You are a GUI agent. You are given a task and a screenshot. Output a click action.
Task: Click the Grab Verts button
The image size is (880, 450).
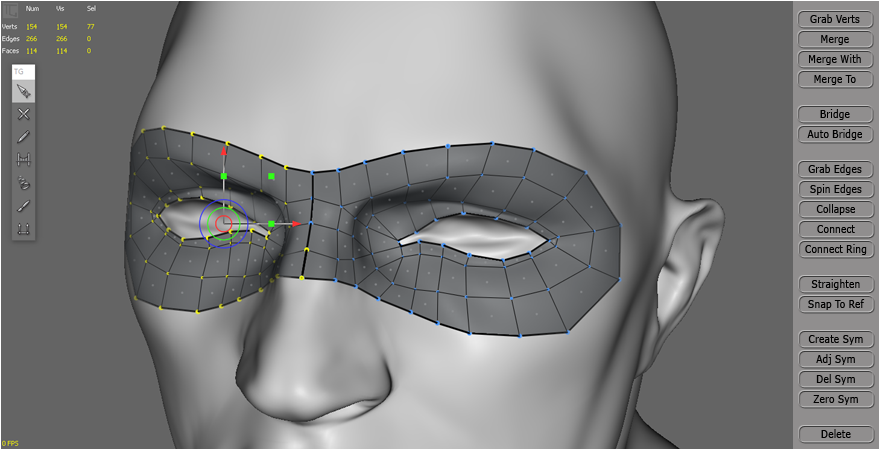(834, 19)
